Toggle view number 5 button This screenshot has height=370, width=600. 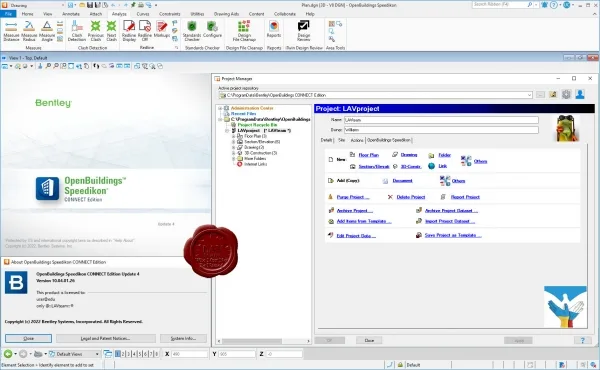[x=140, y=354]
